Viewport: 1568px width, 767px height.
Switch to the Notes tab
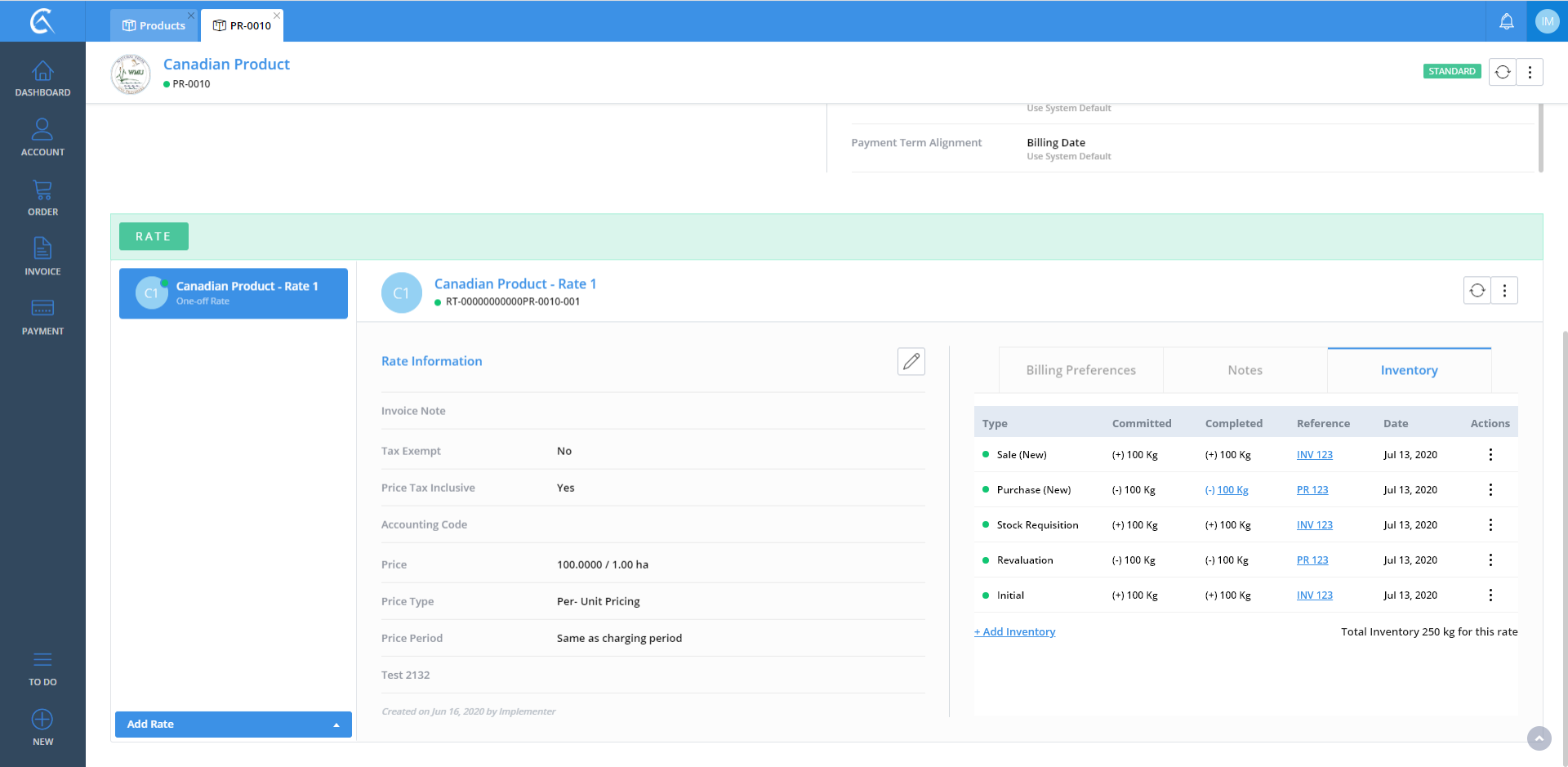[x=1245, y=370]
